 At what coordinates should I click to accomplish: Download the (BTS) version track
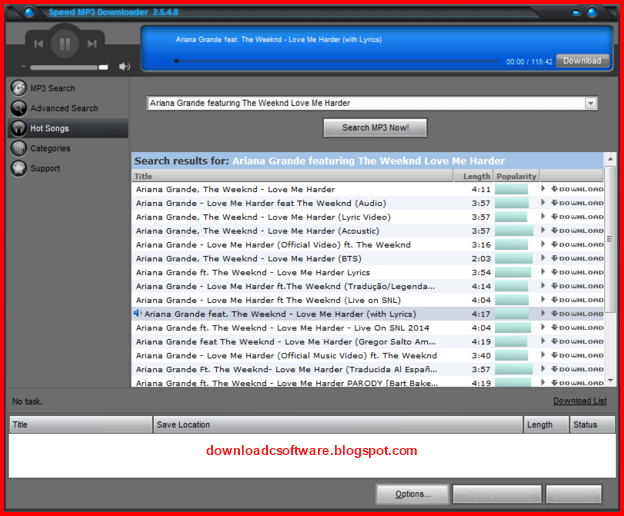(x=577, y=258)
